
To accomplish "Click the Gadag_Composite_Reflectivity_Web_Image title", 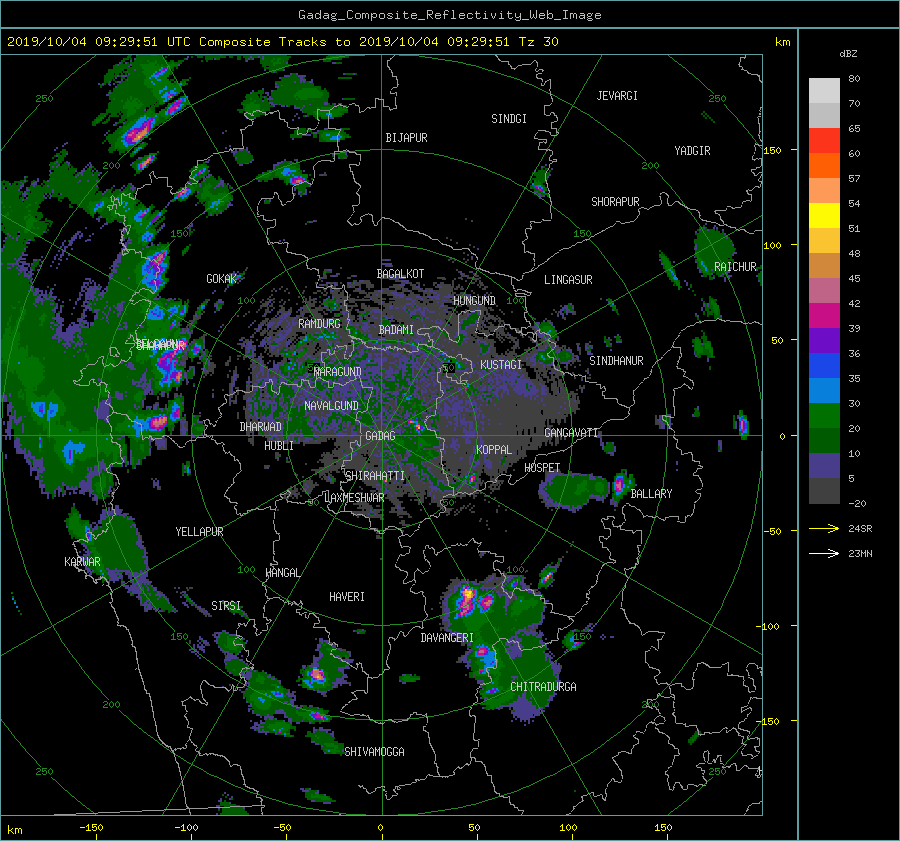I will tap(449, 15).
